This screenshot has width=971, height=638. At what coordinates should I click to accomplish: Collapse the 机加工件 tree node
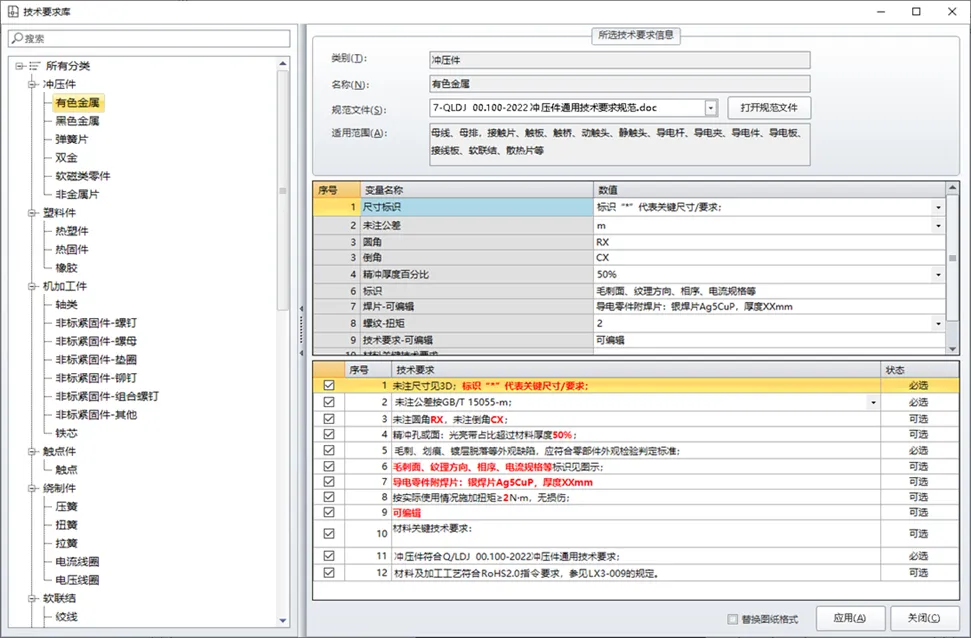coord(33,286)
